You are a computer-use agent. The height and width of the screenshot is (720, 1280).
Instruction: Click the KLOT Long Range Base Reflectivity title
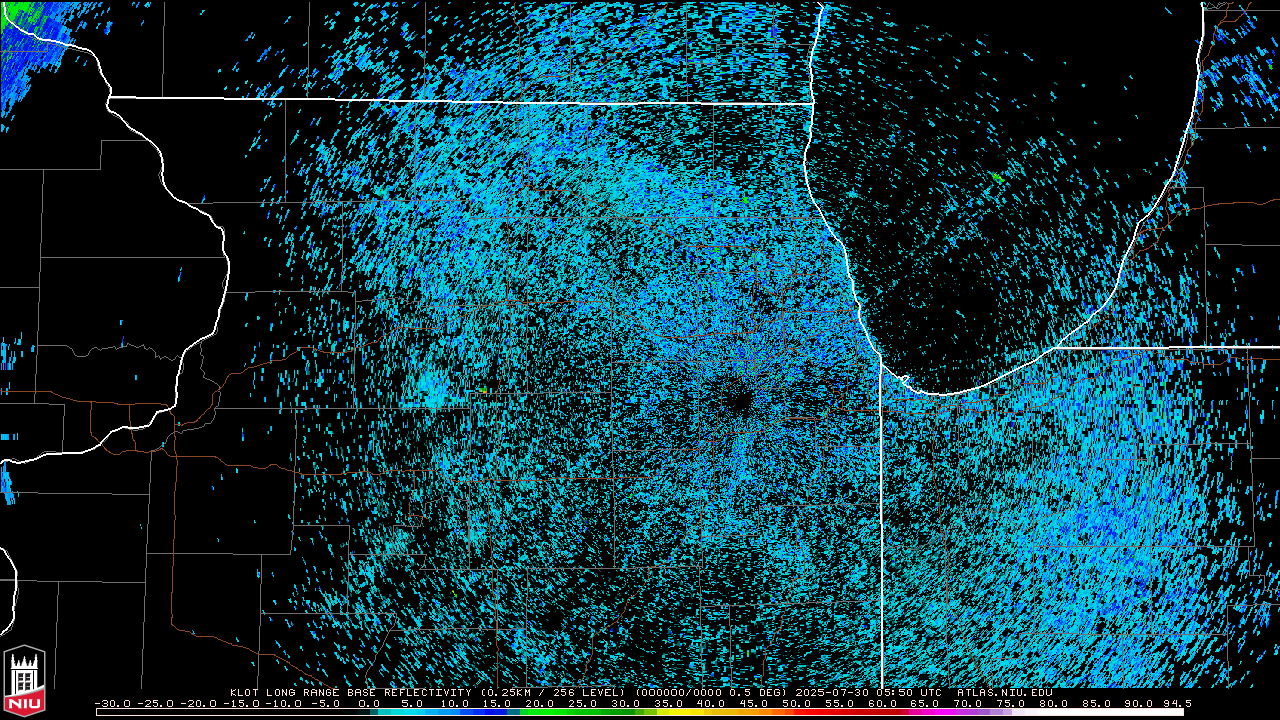[351, 692]
